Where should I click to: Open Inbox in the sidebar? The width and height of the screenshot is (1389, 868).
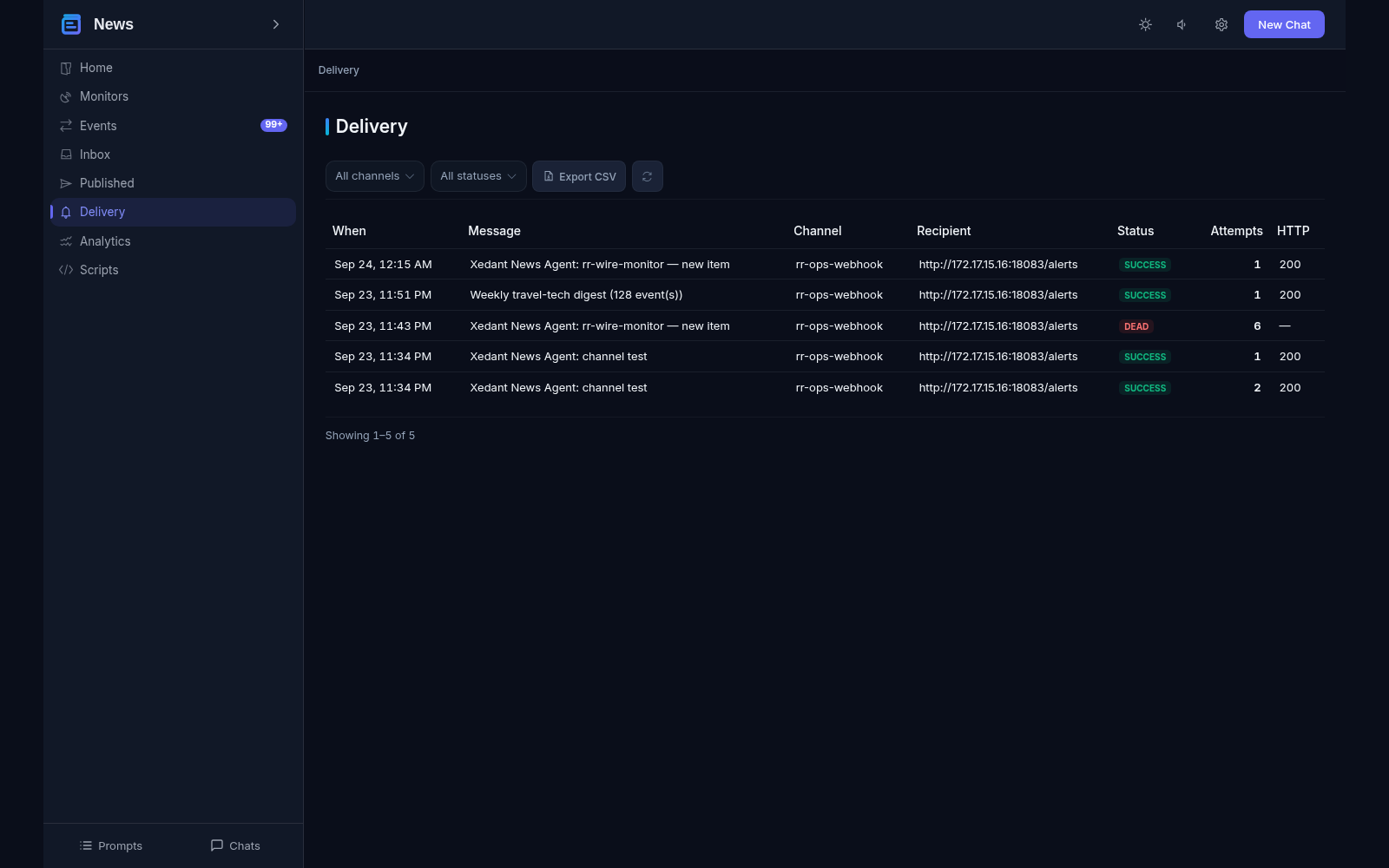(173, 155)
